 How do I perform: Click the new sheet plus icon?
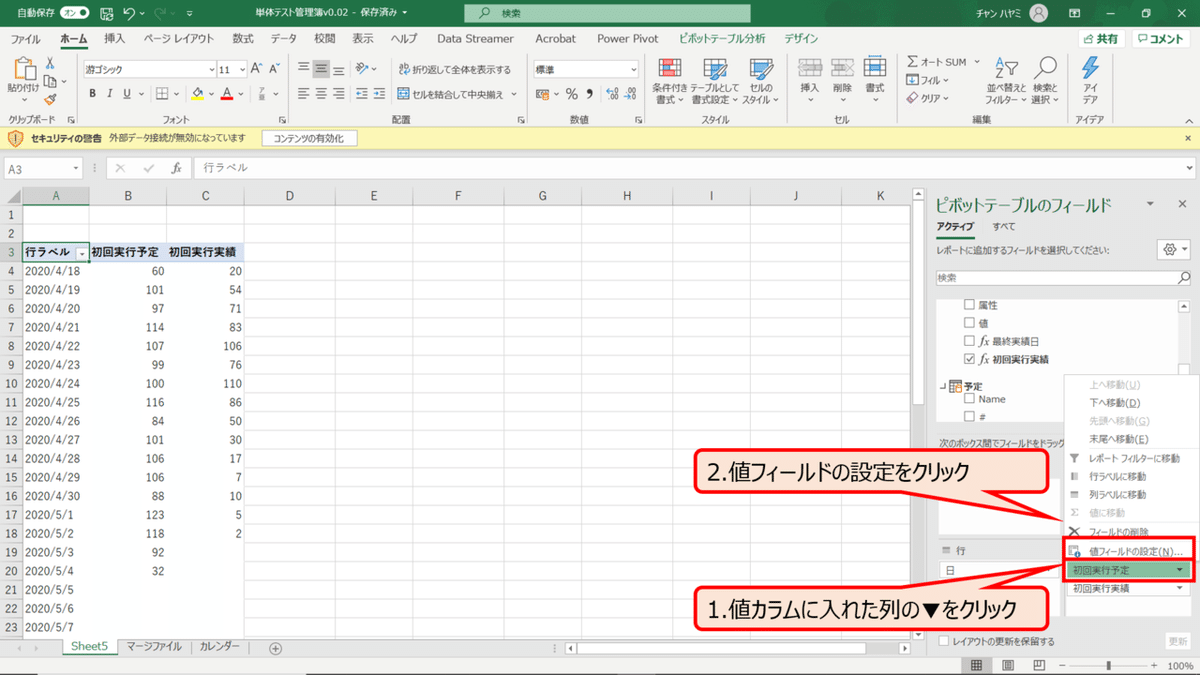[x=275, y=648]
